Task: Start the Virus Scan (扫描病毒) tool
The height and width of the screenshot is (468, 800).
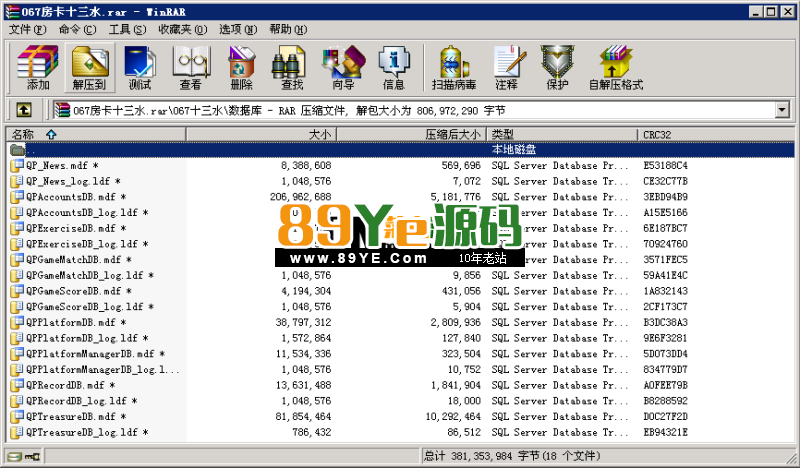Action: point(454,67)
